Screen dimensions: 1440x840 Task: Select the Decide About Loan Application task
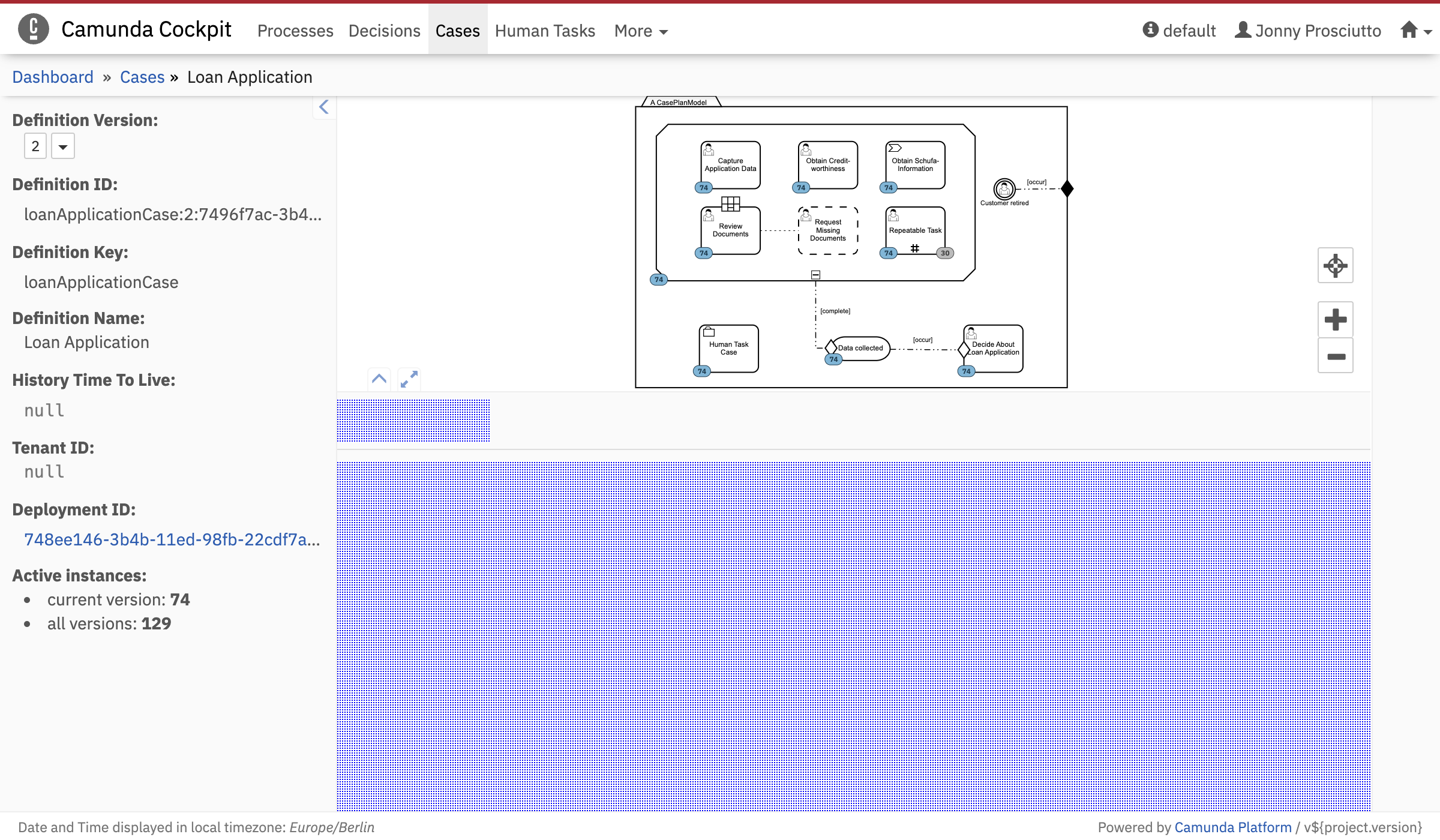click(993, 349)
